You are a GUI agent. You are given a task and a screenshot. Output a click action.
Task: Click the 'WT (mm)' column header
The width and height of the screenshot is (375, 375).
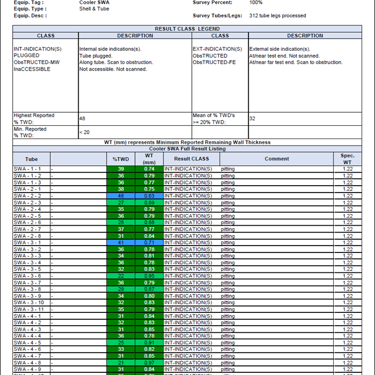coord(149,159)
